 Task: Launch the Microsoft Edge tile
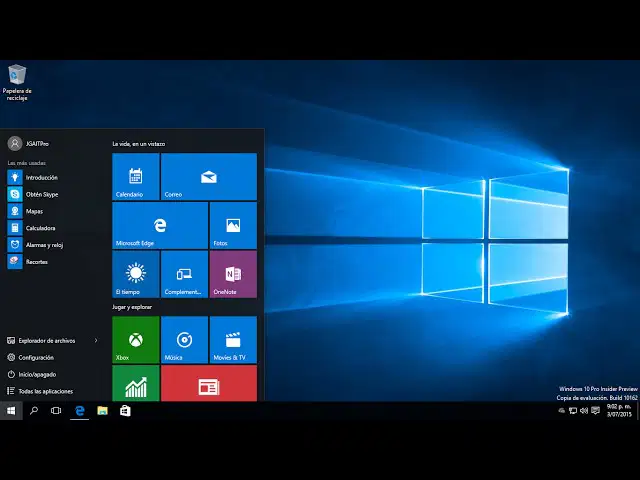click(x=160, y=225)
